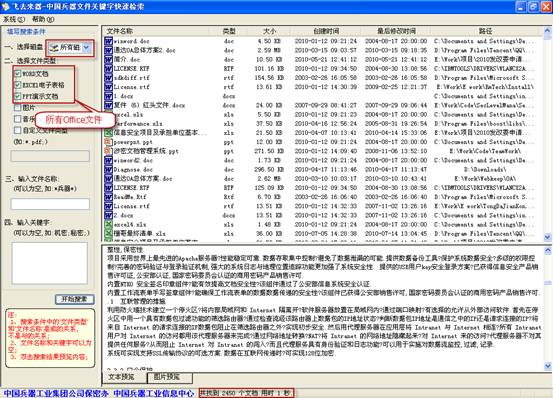Sort by the 最后修改时间 column header

(396, 31)
